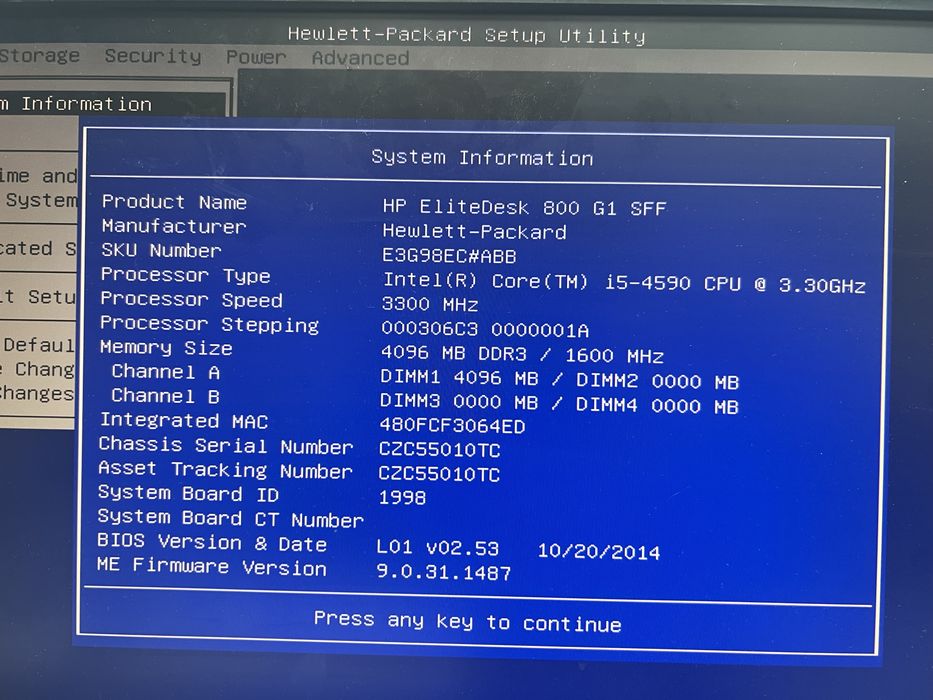Select the BIOS Version & Date label

212,542
